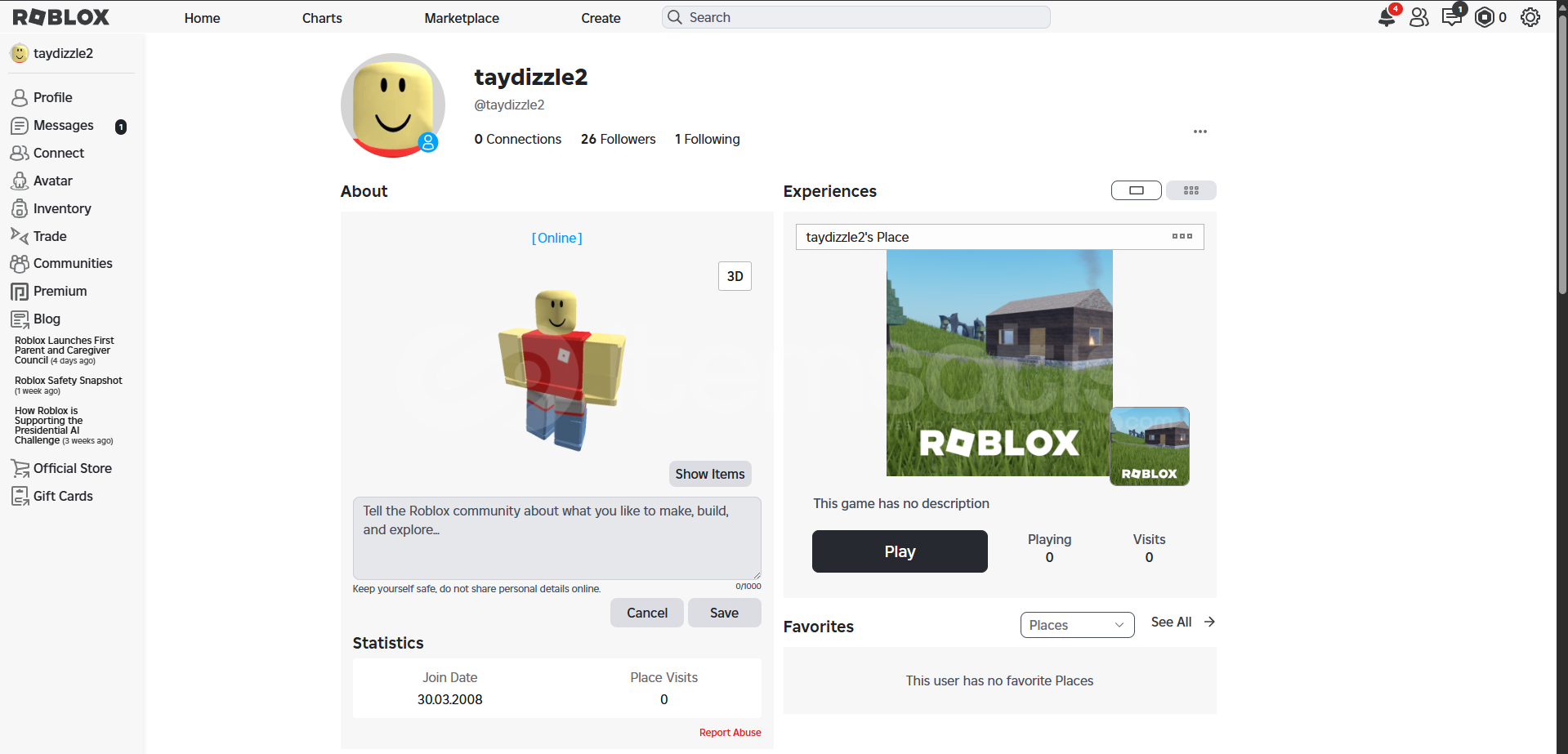Click the Search input field
This screenshot has height=754, width=1568.
point(856,17)
